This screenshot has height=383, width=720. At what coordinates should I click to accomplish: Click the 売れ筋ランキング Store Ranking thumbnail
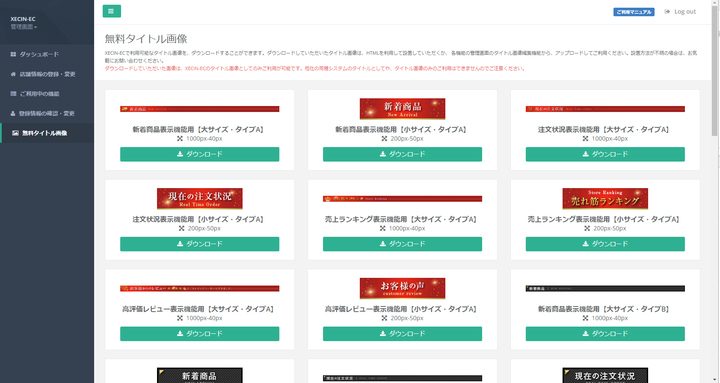605,198
